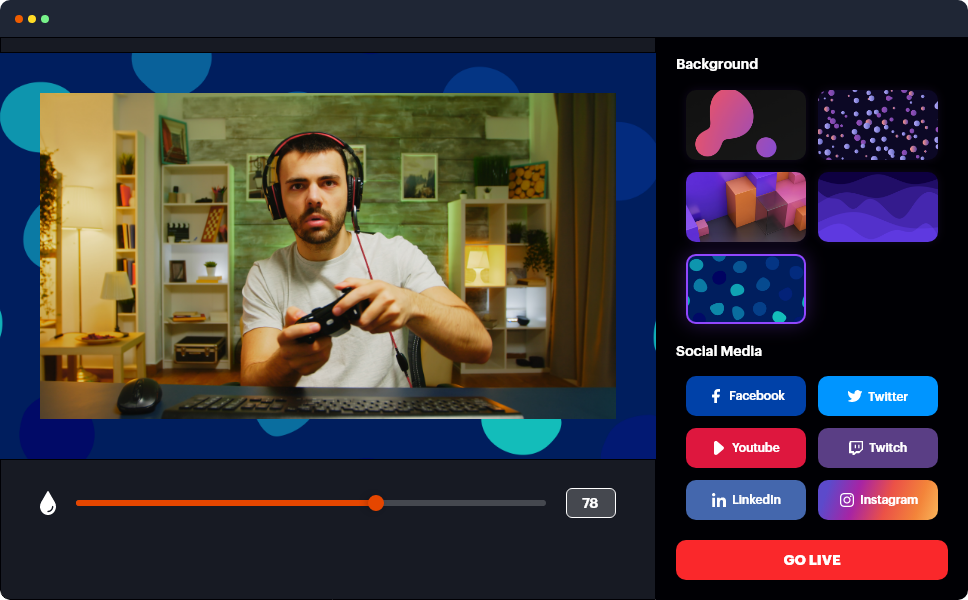Apply the purple waves background
This screenshot has height=600, width=968.
point(878,207)
